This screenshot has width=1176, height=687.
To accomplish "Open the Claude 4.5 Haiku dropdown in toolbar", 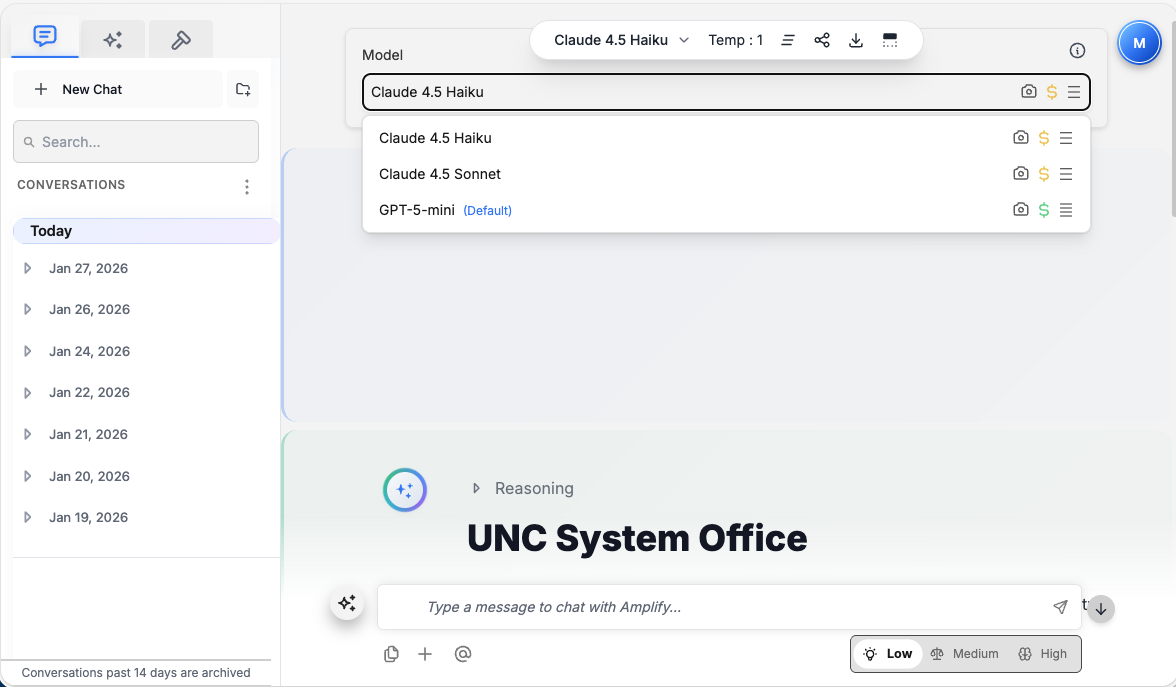I will [621, 40].
